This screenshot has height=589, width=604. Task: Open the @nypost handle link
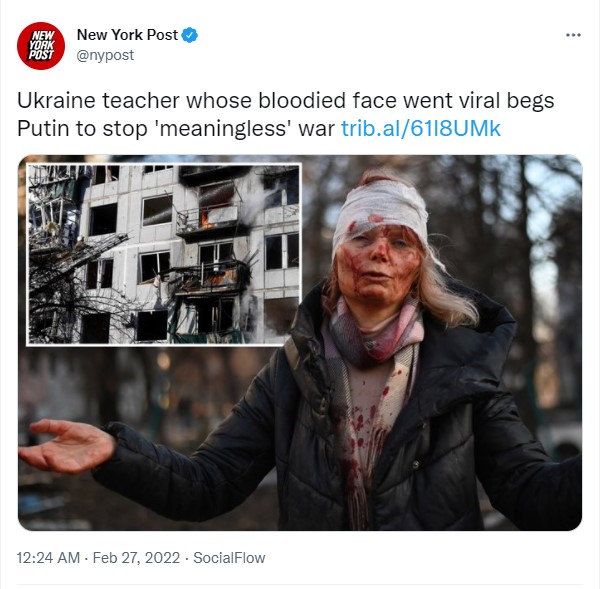point(105,55)
